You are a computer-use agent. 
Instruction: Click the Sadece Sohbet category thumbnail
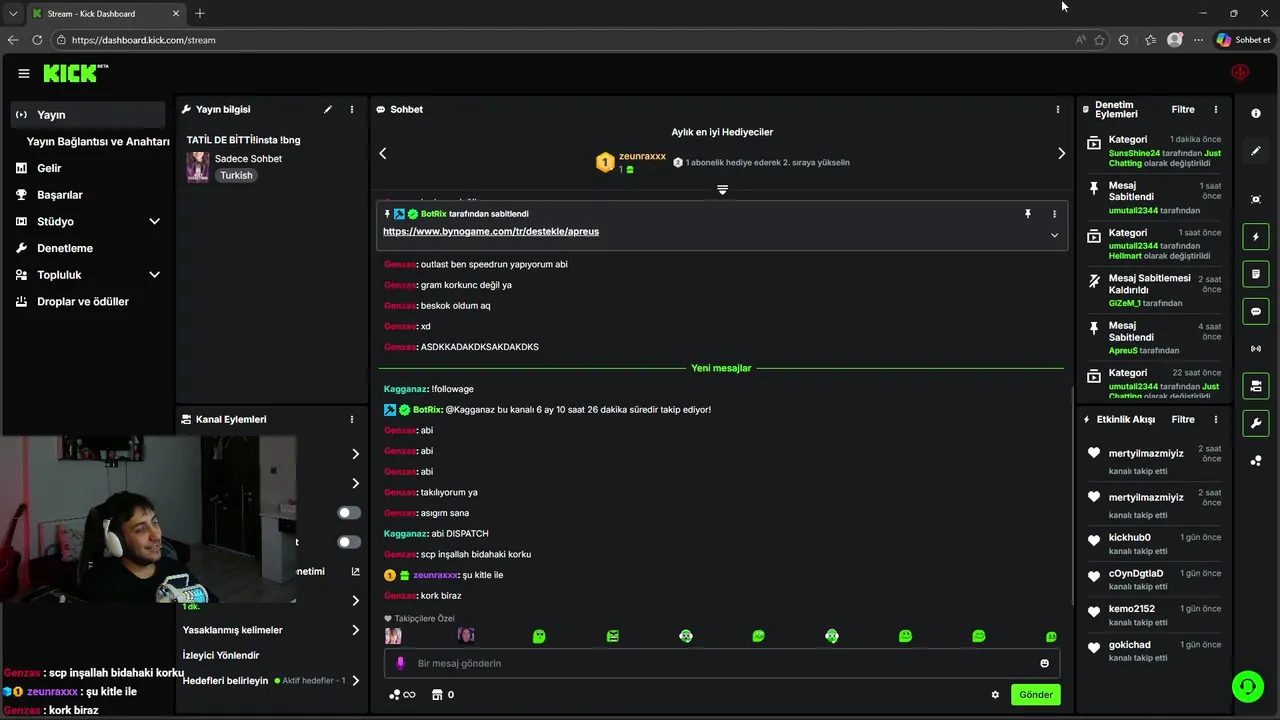coord(198,166)
